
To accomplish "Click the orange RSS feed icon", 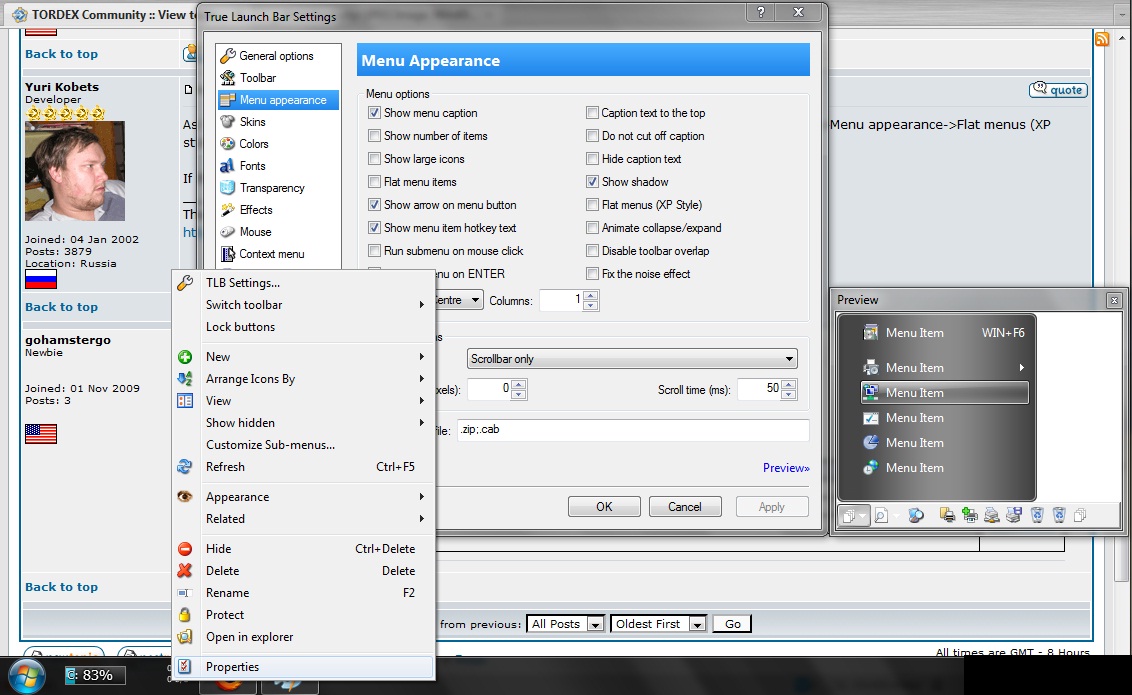I will [x=1102, y=39].
